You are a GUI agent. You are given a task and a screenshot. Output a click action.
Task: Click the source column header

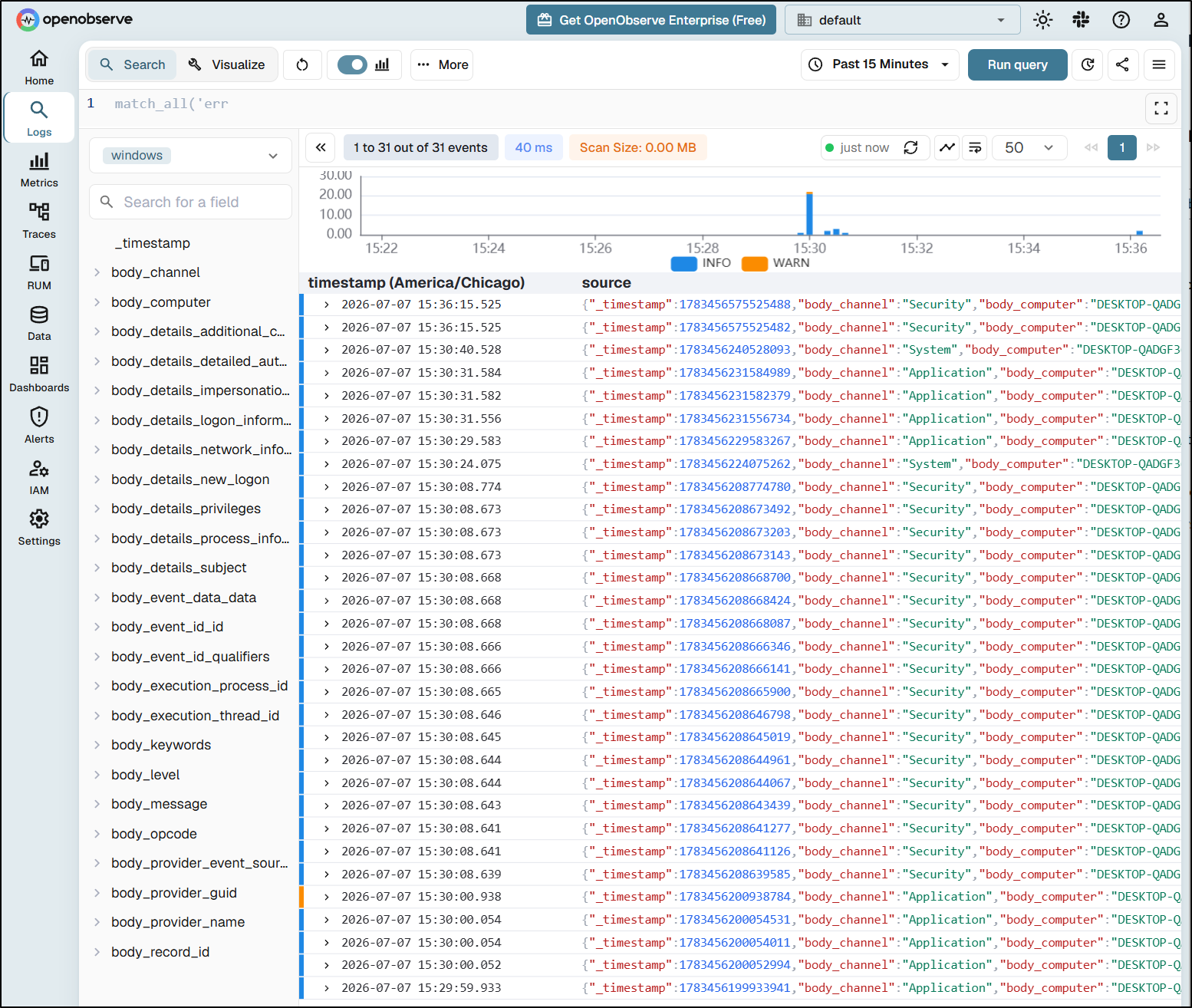point(606,283)
